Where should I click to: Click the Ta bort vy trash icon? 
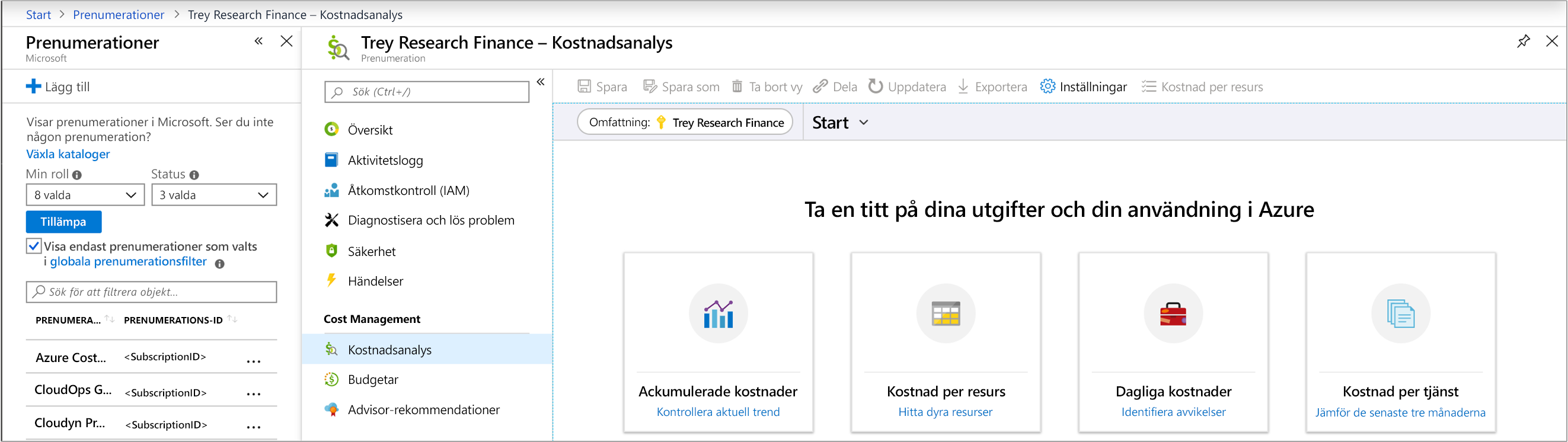736,87
